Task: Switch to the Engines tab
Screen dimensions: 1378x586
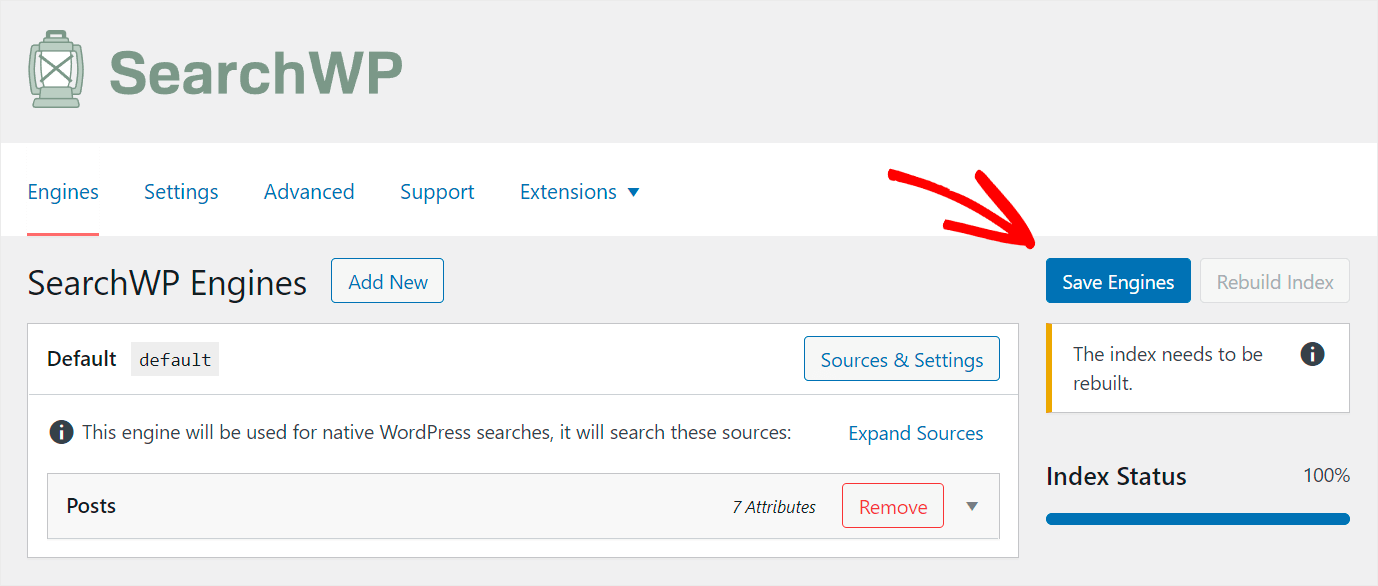Action: point(63,191)
